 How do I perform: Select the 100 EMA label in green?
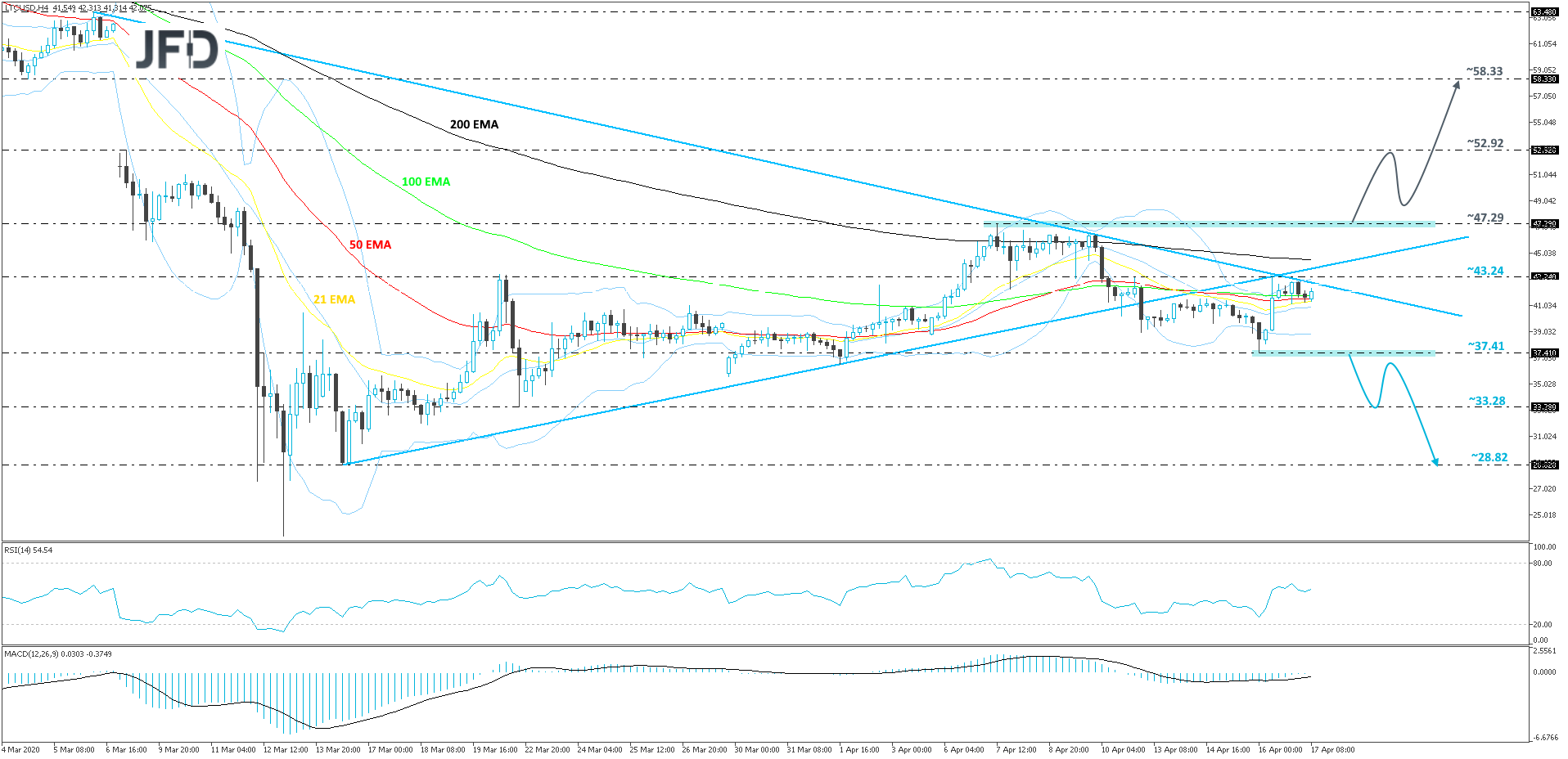click(x=425, y=182)
